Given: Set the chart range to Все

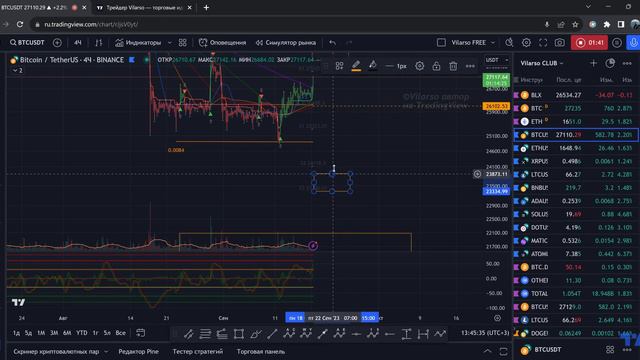Looking at the screenshot, I should (120, 333).
